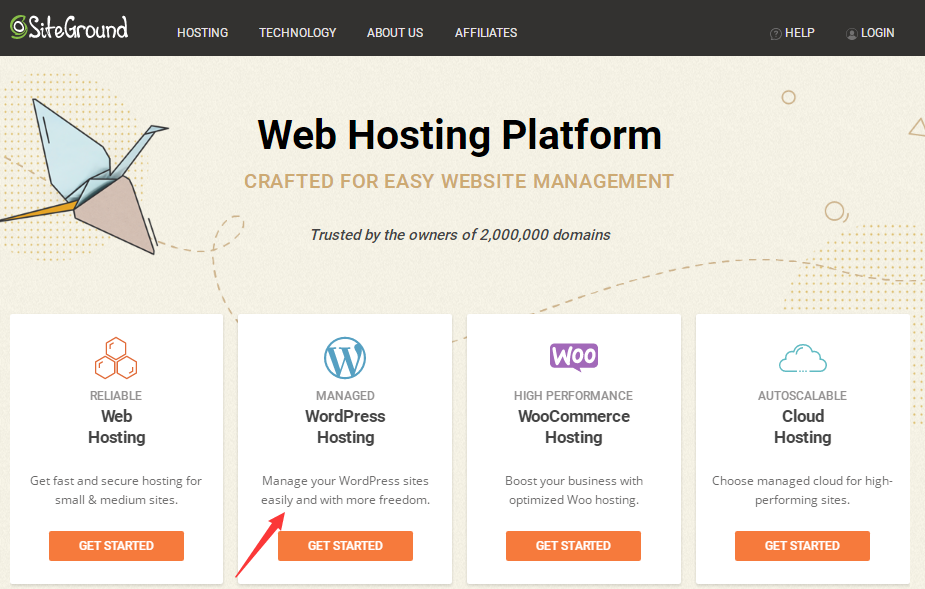Open the Hosting menu
The height and width of the screenshot is (589, 925).
click(x=202, y=33)
